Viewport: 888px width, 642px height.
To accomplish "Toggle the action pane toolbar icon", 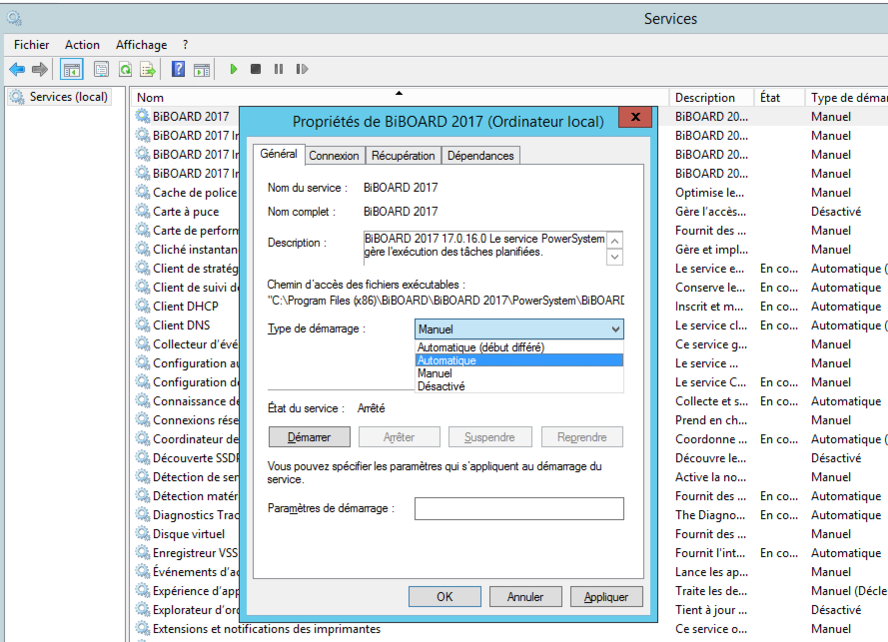I will tap(202, 70).
